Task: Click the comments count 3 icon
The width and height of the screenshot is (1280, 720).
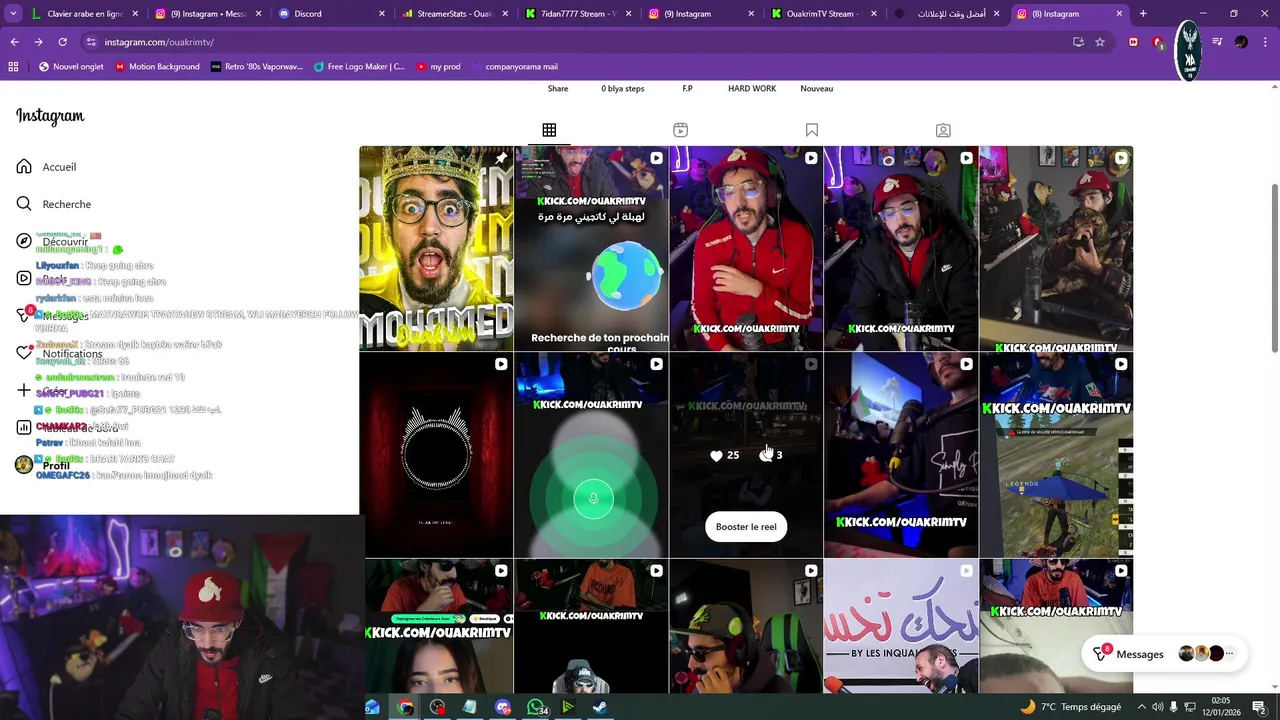Action: [x=770, y=455]
